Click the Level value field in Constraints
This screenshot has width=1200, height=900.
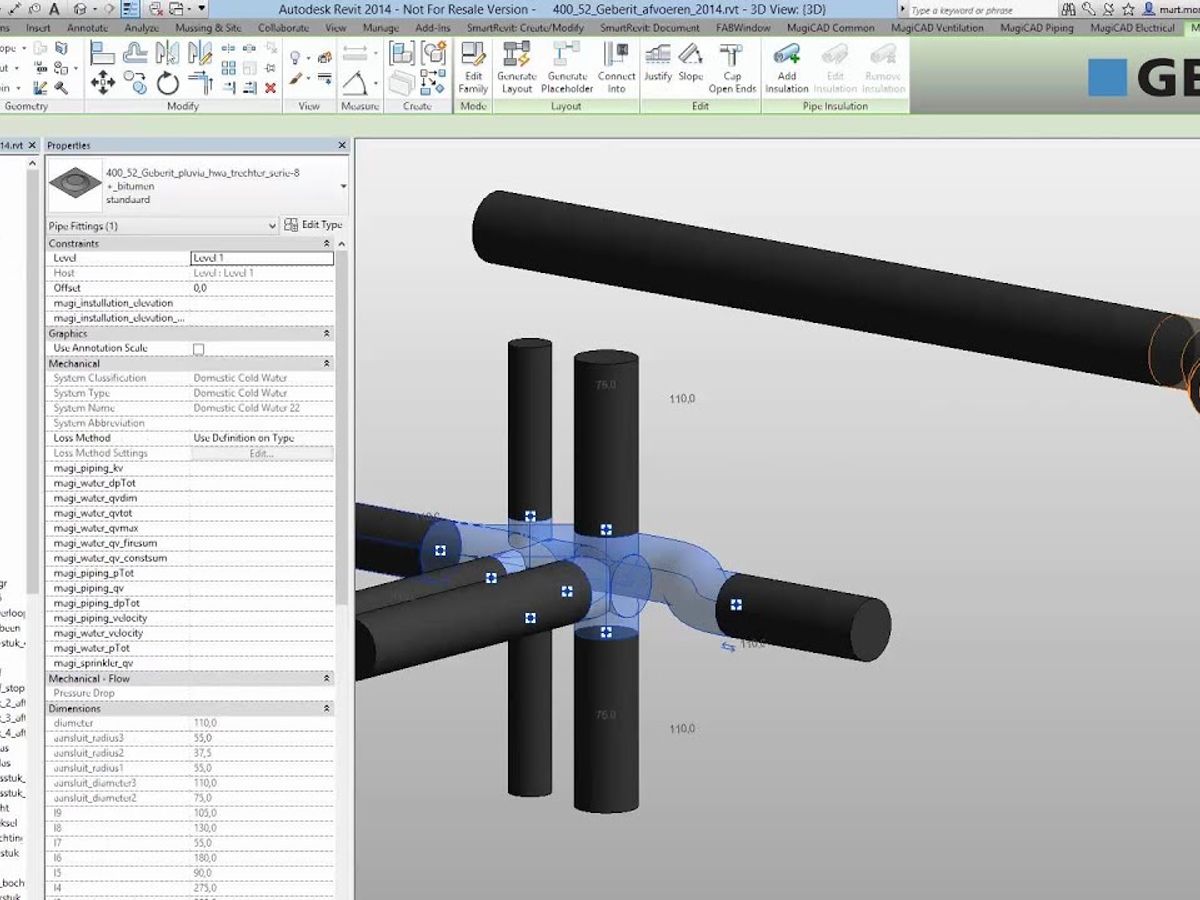[262, 258]
